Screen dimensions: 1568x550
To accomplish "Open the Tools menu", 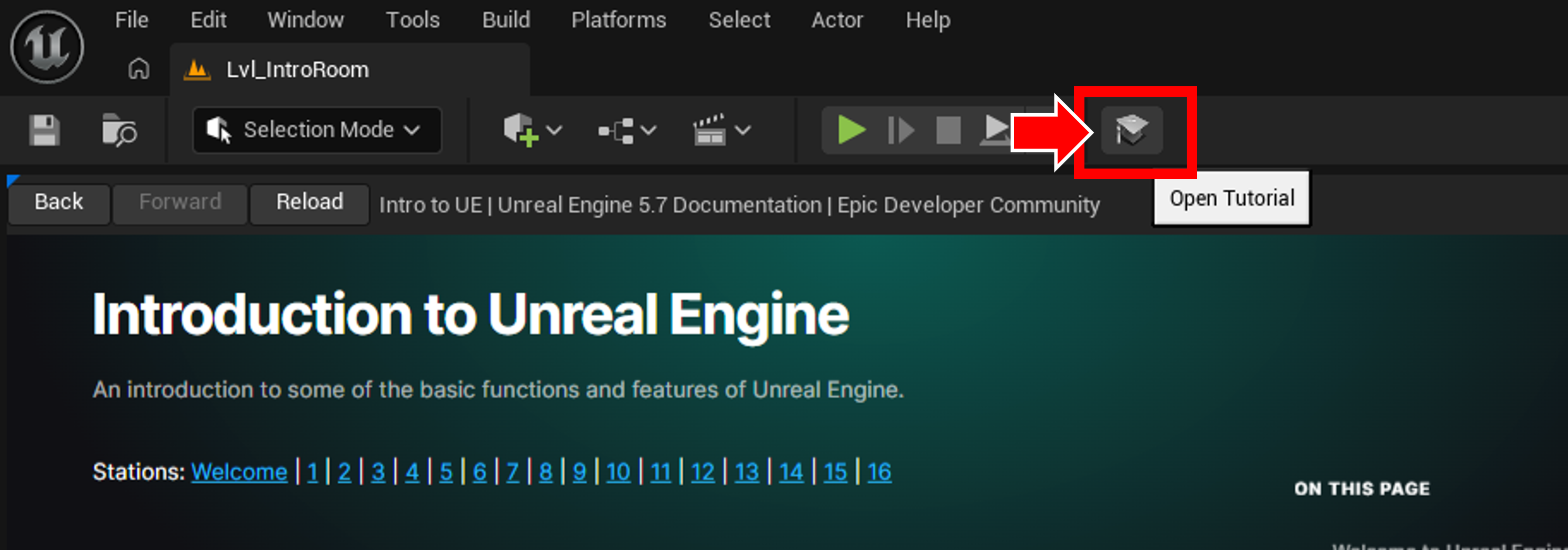I will click(x=412, y=20).
